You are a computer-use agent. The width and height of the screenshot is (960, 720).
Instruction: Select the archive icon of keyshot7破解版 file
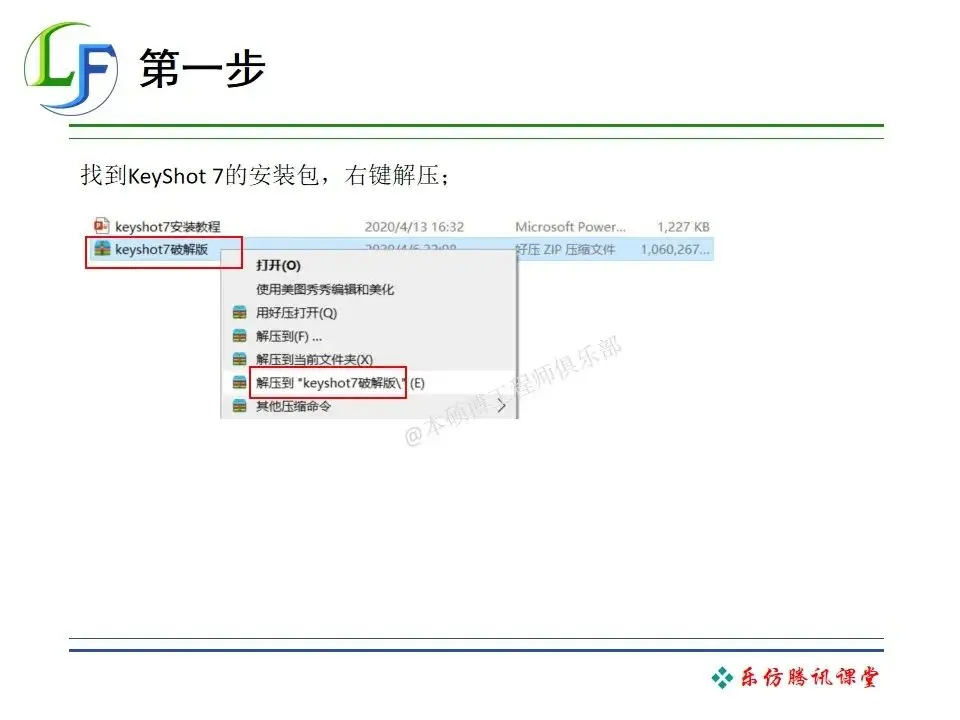(x=102, y=249)
